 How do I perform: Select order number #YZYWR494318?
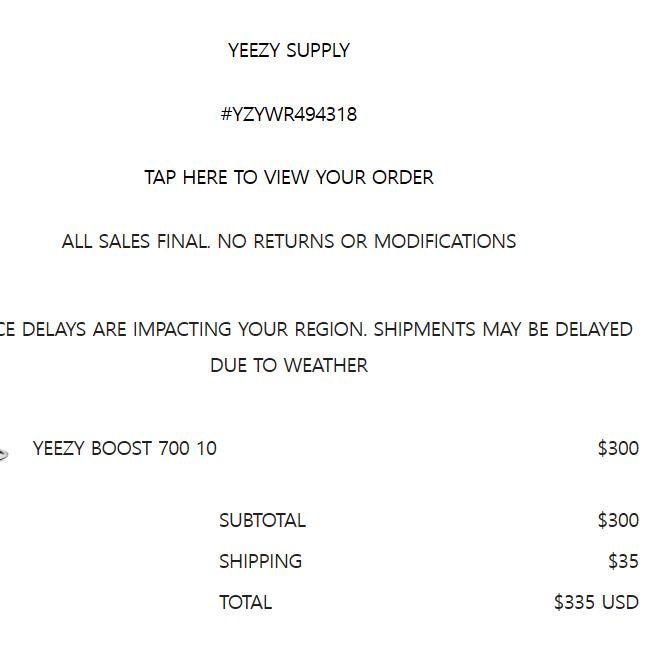click(x=289, y=114)
